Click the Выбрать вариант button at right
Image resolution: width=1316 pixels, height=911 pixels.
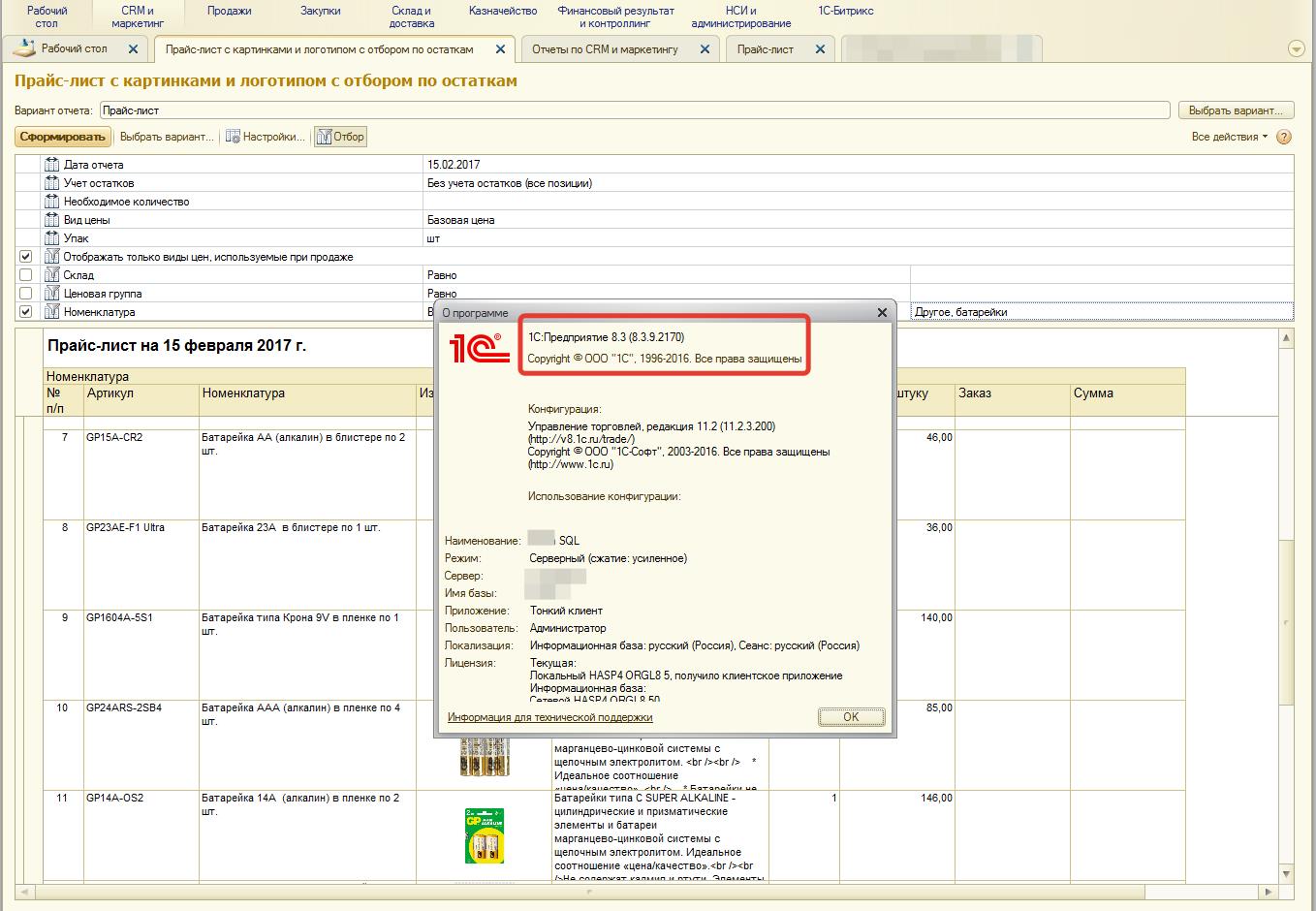[x=1235, y=110]
